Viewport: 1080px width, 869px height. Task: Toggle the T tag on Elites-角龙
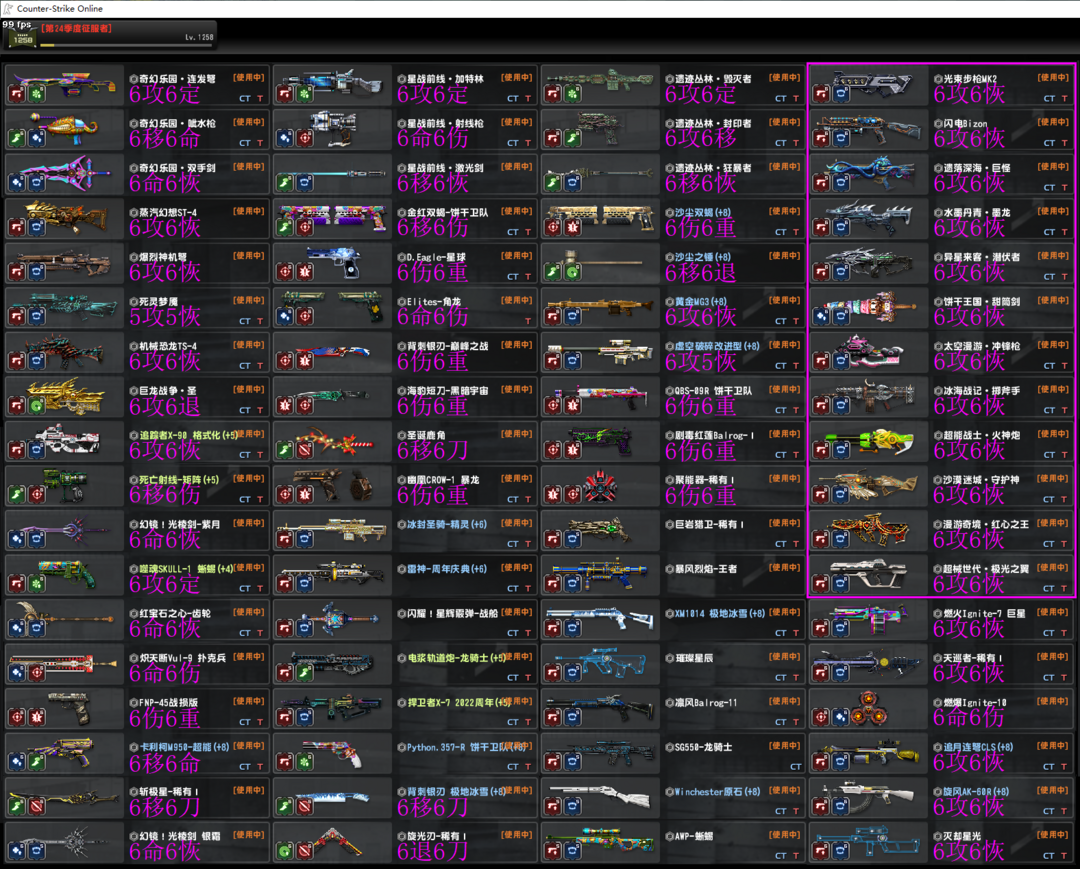coord(529,321)
